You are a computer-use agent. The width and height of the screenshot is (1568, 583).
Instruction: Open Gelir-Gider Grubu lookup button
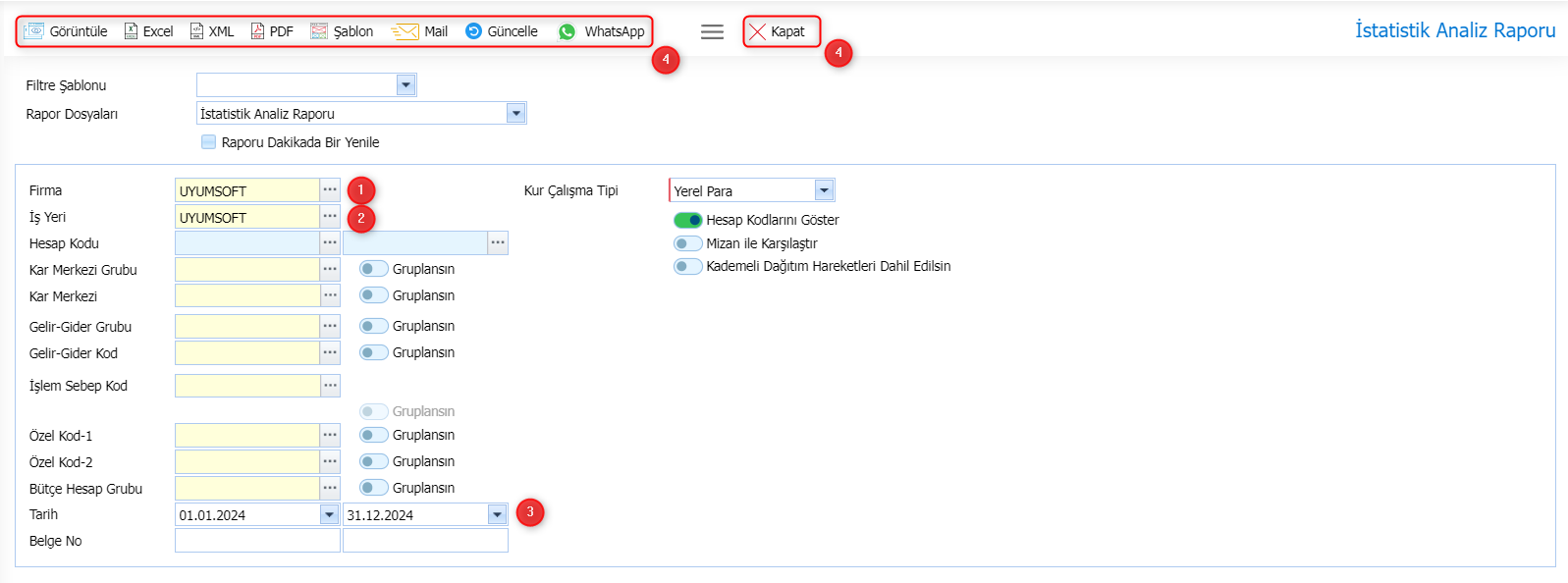pos(330,326)
